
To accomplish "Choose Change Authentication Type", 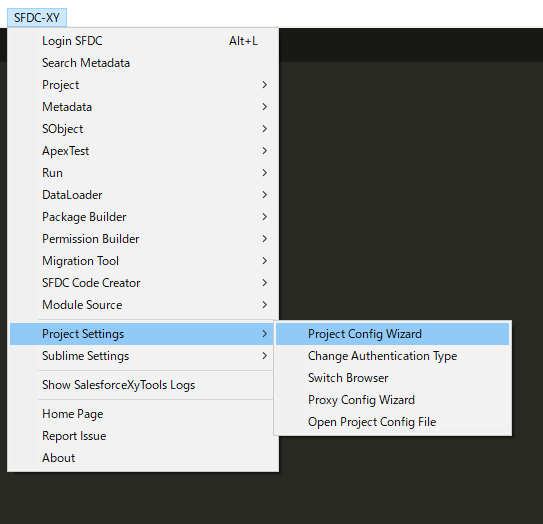I will [x=392, y=356].
